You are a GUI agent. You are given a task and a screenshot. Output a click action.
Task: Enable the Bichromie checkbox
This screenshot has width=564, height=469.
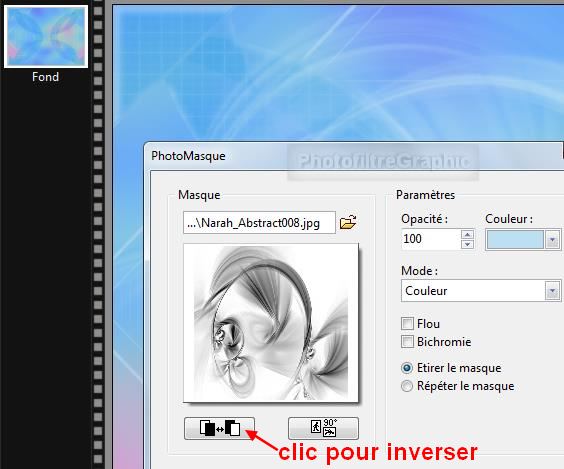[407, 341]
